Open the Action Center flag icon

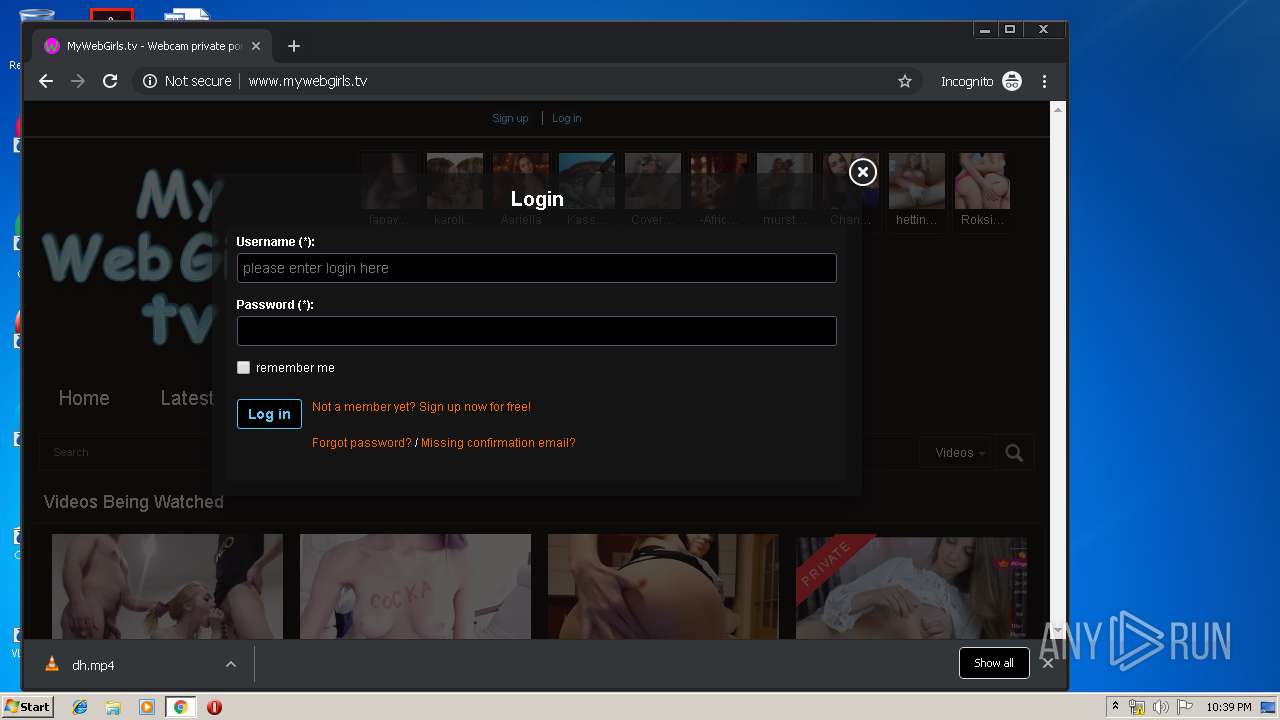point(1185,707)
